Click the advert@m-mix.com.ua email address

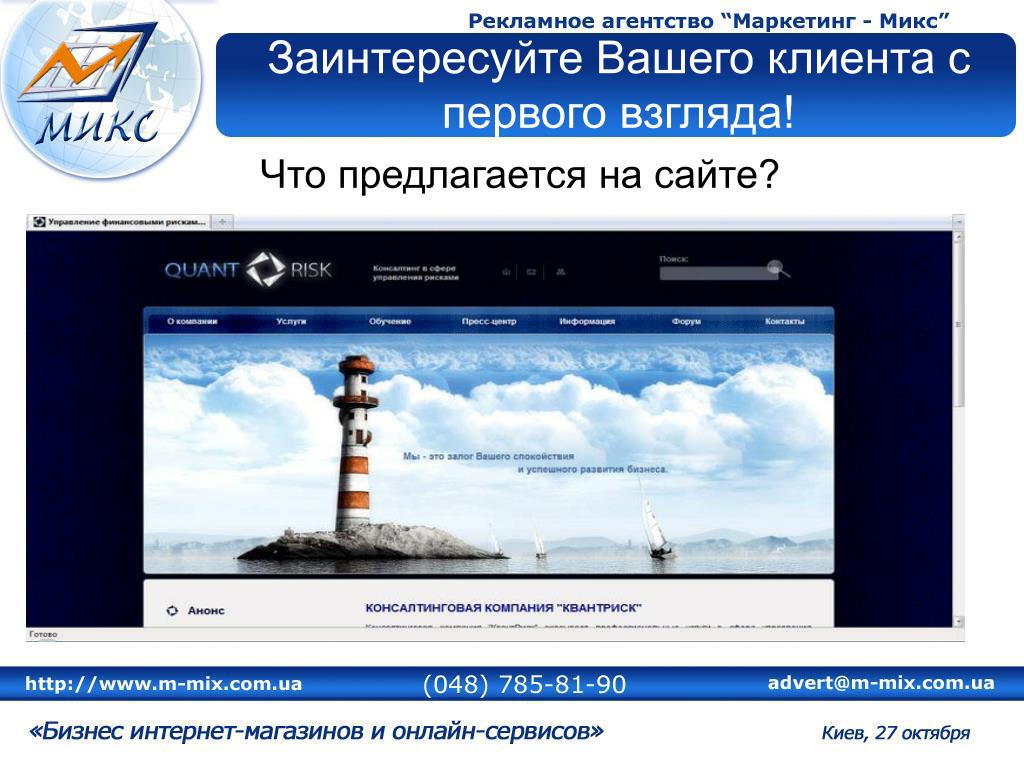click(x=881, y=683)
